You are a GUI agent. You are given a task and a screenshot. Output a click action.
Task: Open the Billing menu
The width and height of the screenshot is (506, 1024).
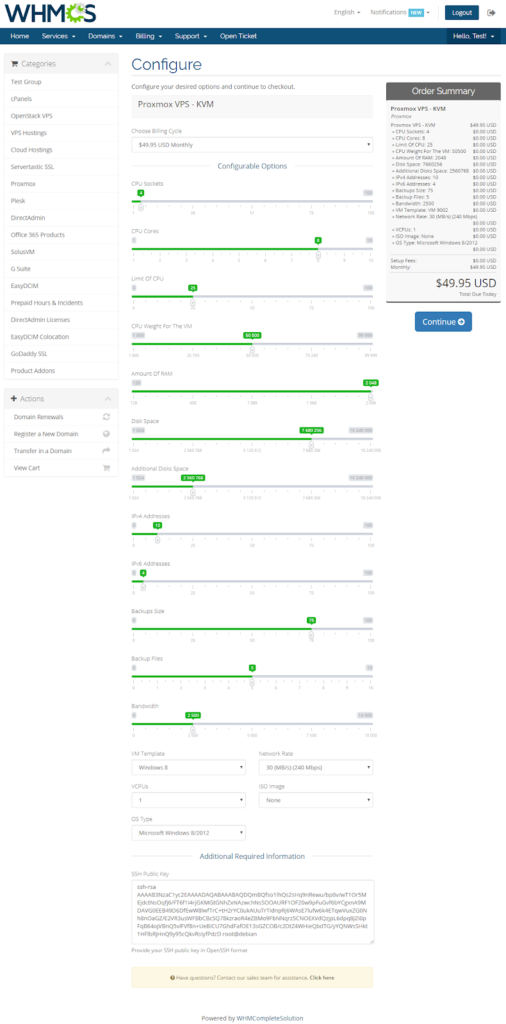tap(148, 36)
